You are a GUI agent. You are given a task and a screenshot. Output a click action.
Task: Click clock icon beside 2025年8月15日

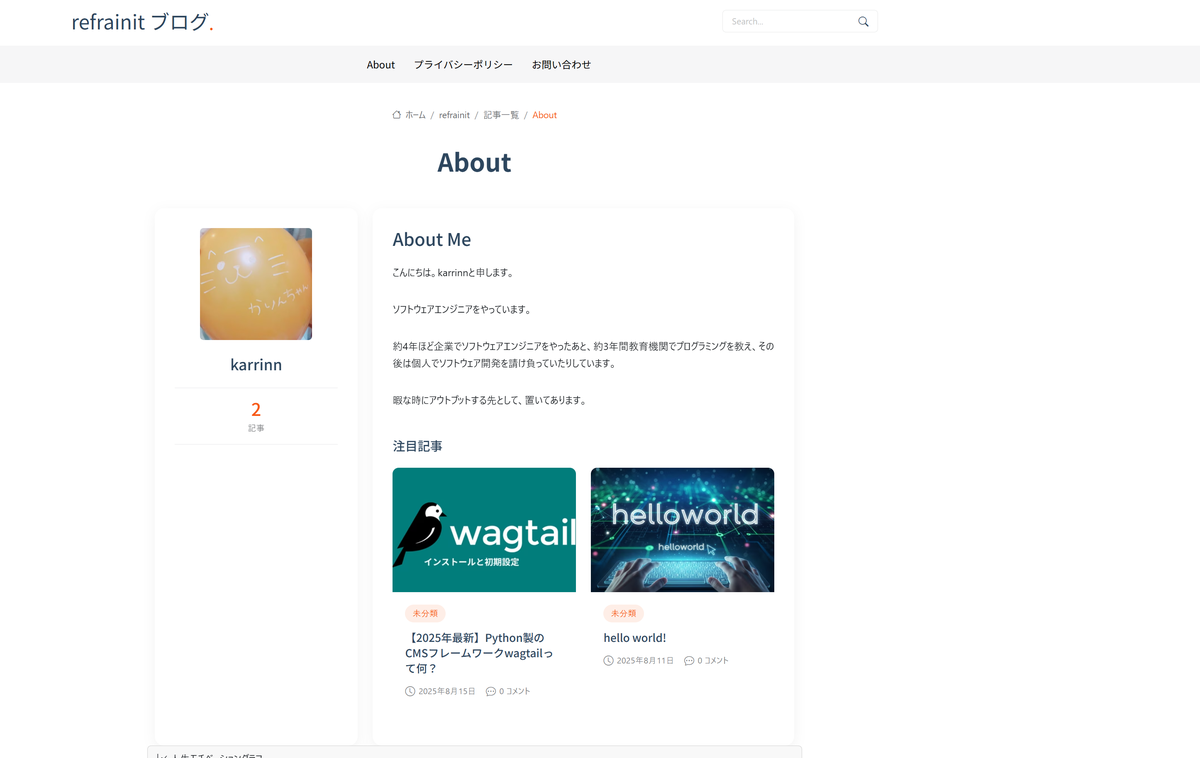point(410,691)
